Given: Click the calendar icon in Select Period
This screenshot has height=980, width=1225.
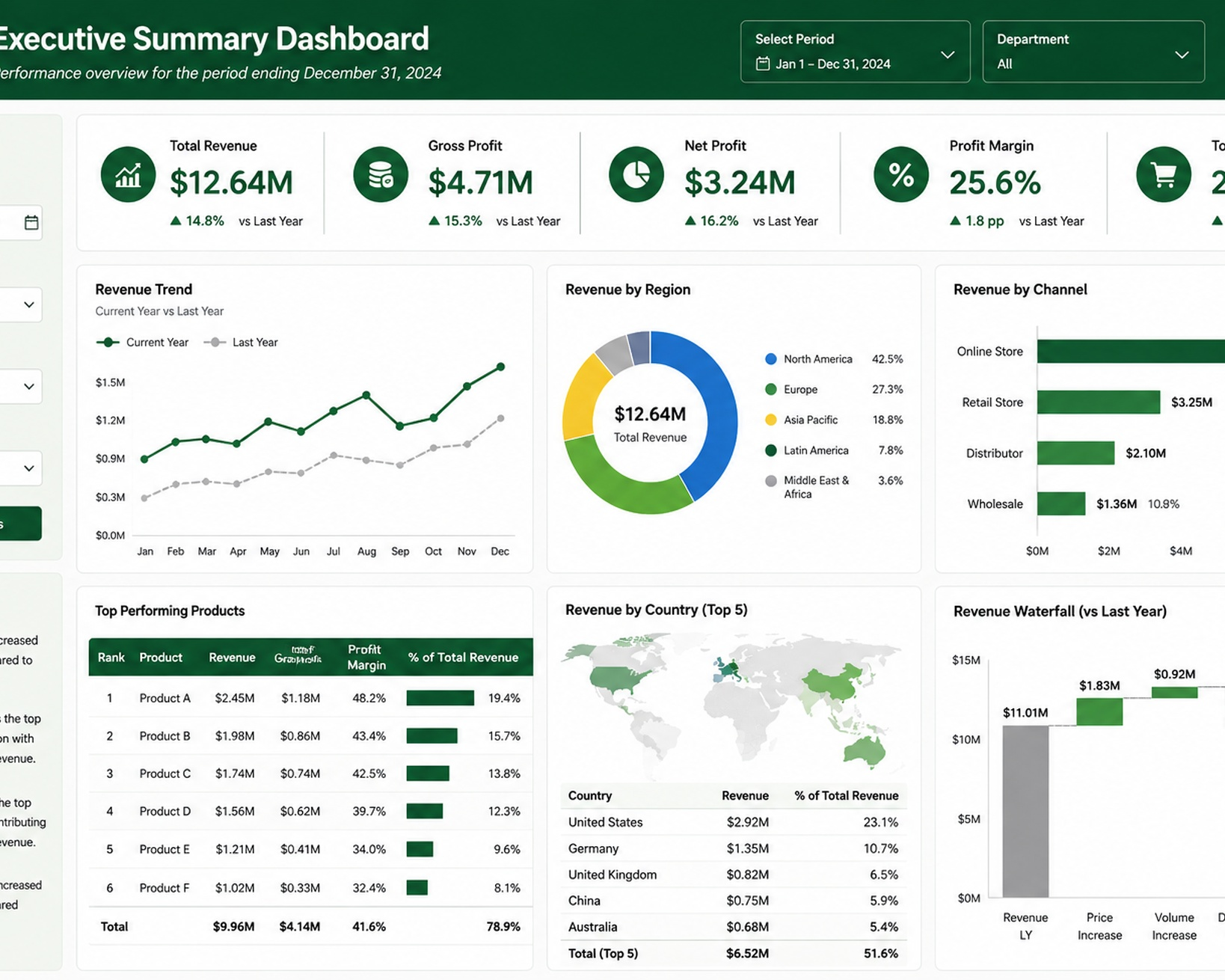Looking at the screenshot, I should [763, 64].
